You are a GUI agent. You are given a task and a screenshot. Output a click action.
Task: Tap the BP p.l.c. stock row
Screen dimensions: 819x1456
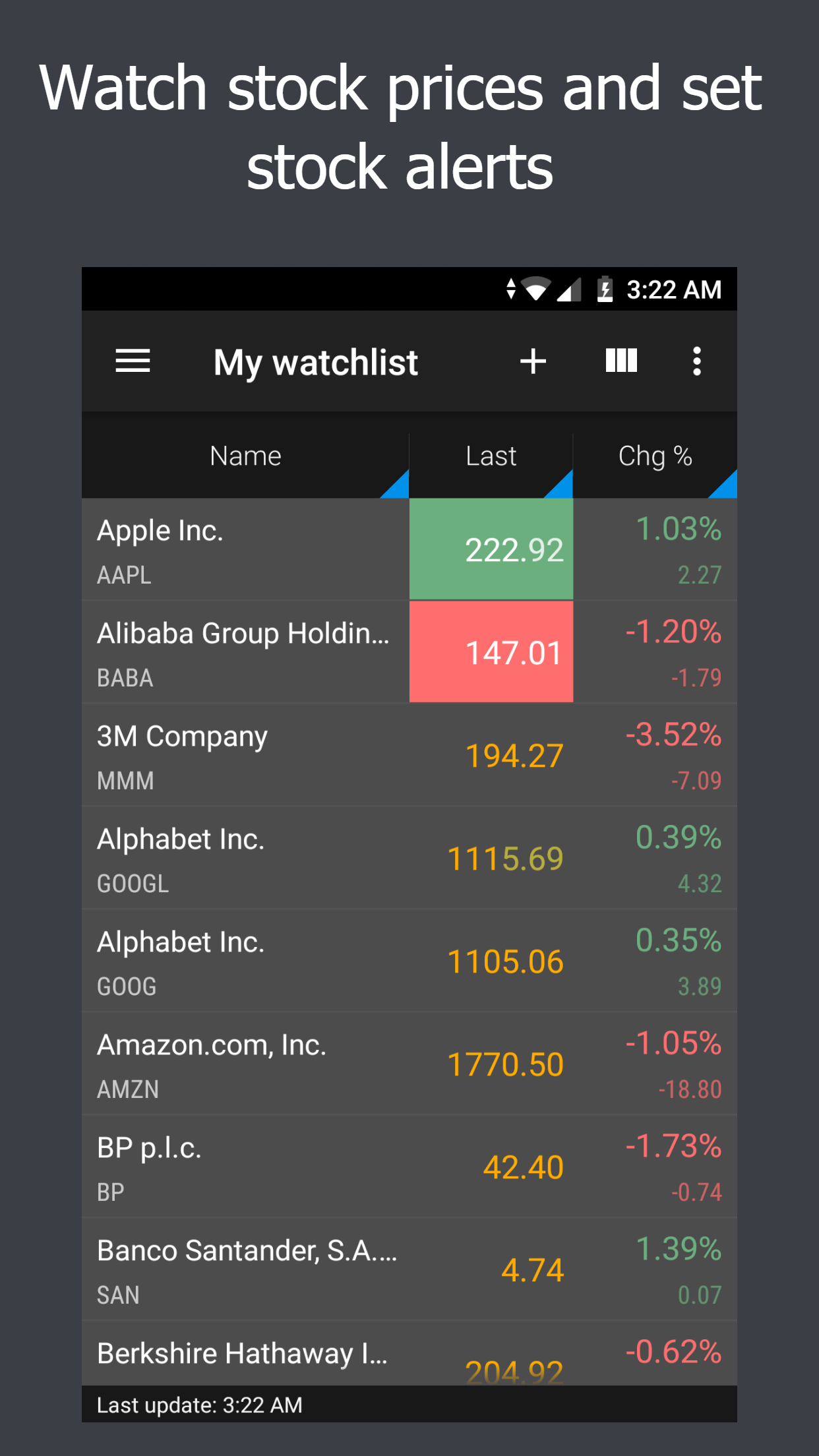(245, 1167)
